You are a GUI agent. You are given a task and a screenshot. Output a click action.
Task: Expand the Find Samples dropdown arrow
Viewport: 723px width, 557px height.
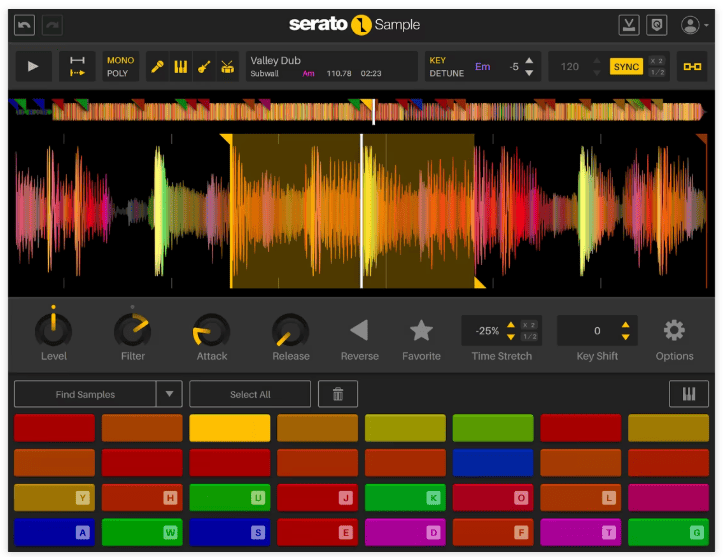tap(169, 394)
